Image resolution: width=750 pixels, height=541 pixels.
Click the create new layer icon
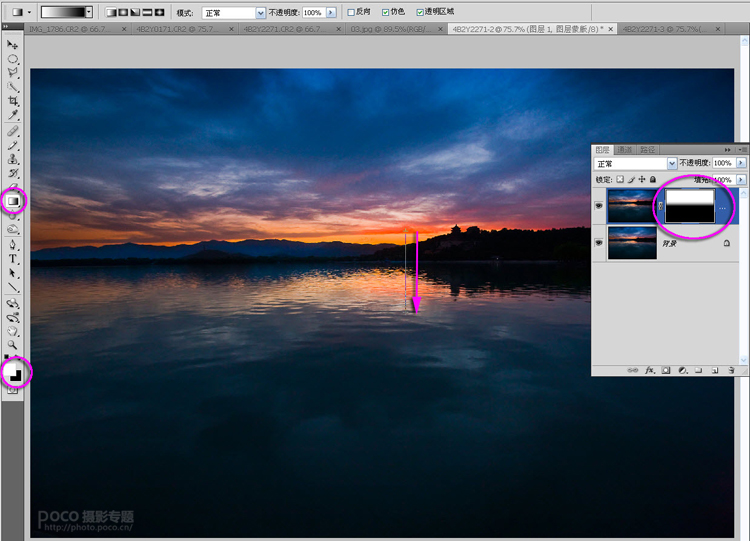[714, 370]
